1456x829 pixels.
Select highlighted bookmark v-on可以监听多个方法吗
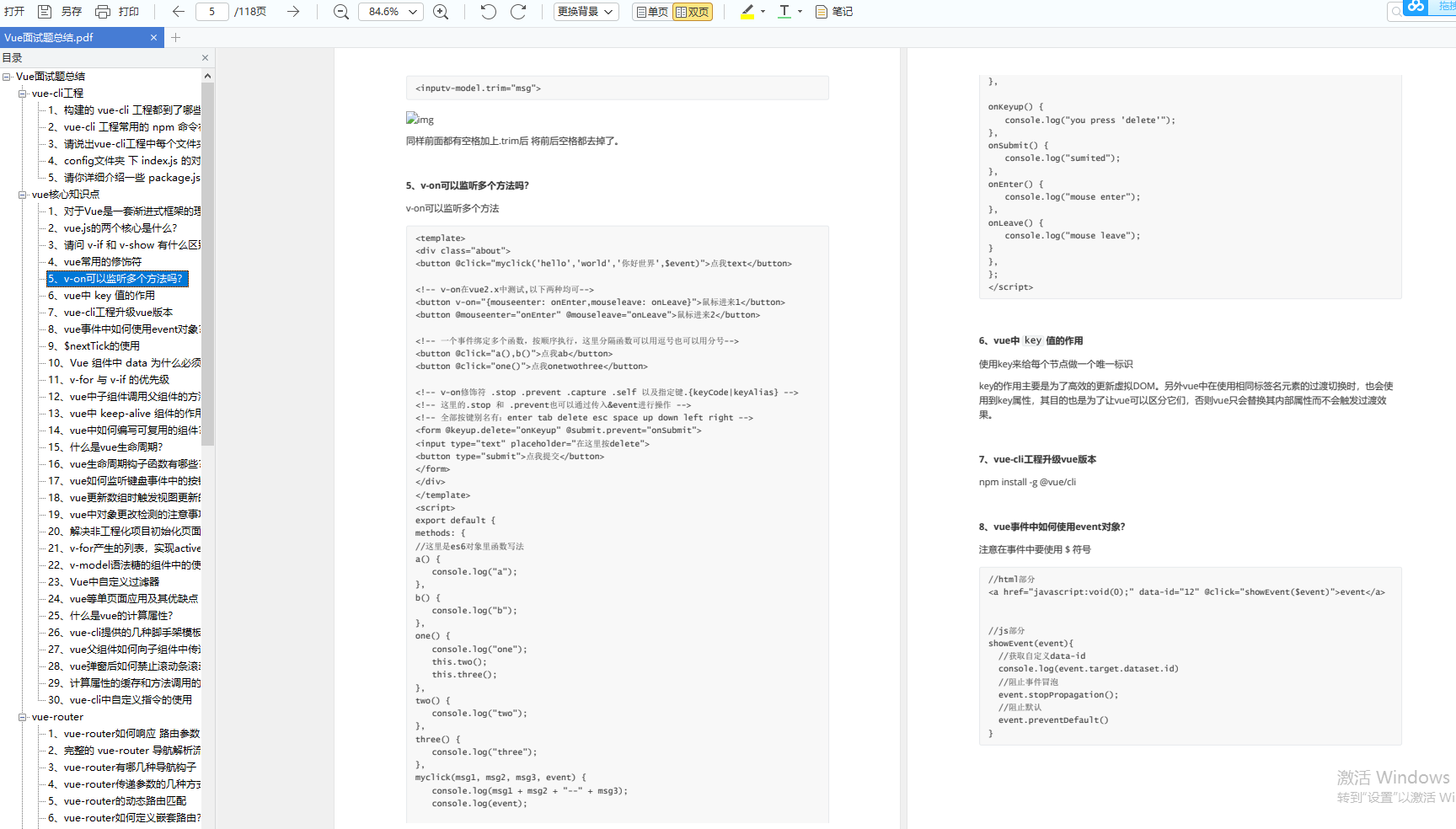(x=117, y=279)
